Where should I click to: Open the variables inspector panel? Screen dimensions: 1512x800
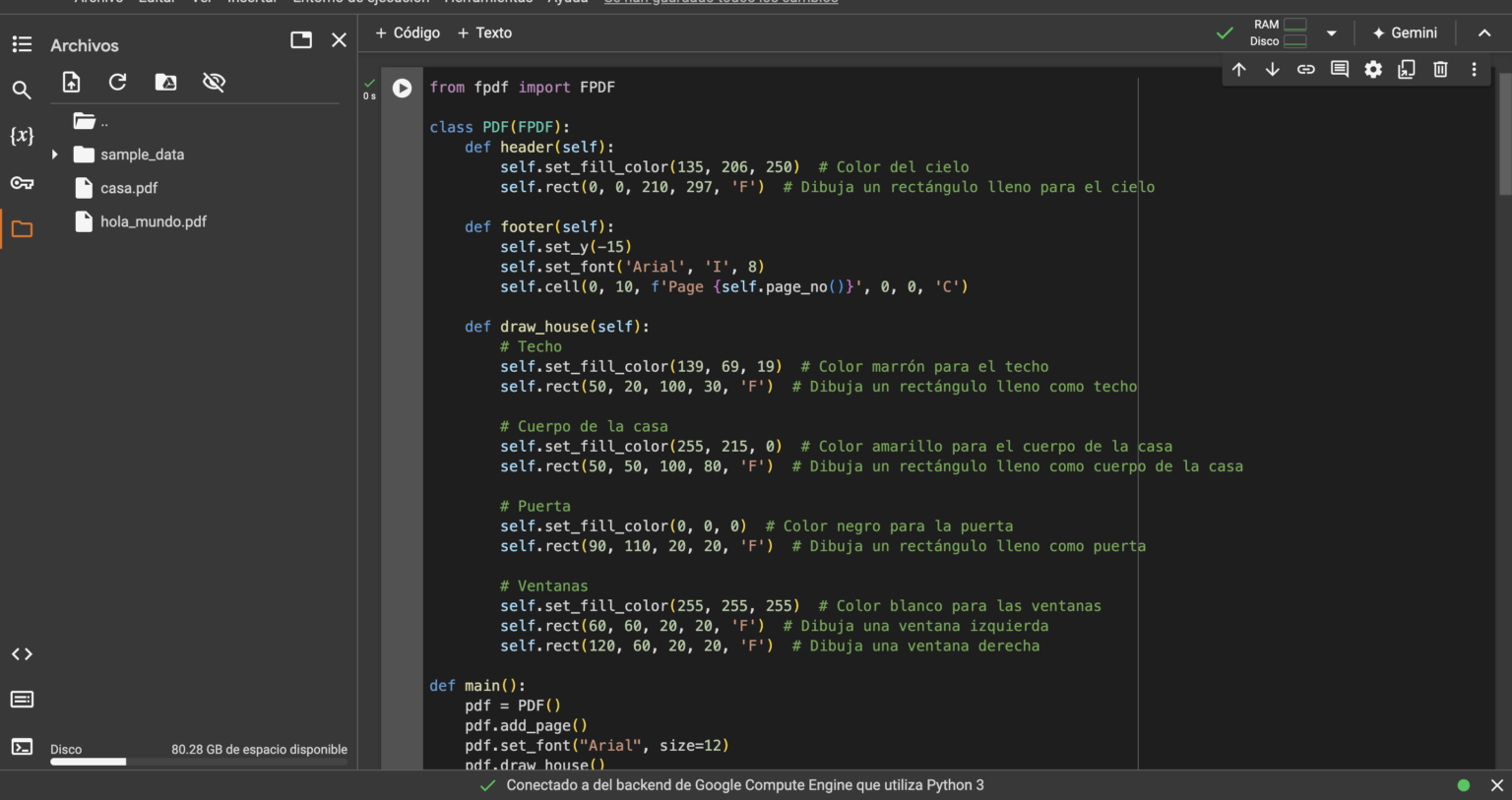(22, 136)
